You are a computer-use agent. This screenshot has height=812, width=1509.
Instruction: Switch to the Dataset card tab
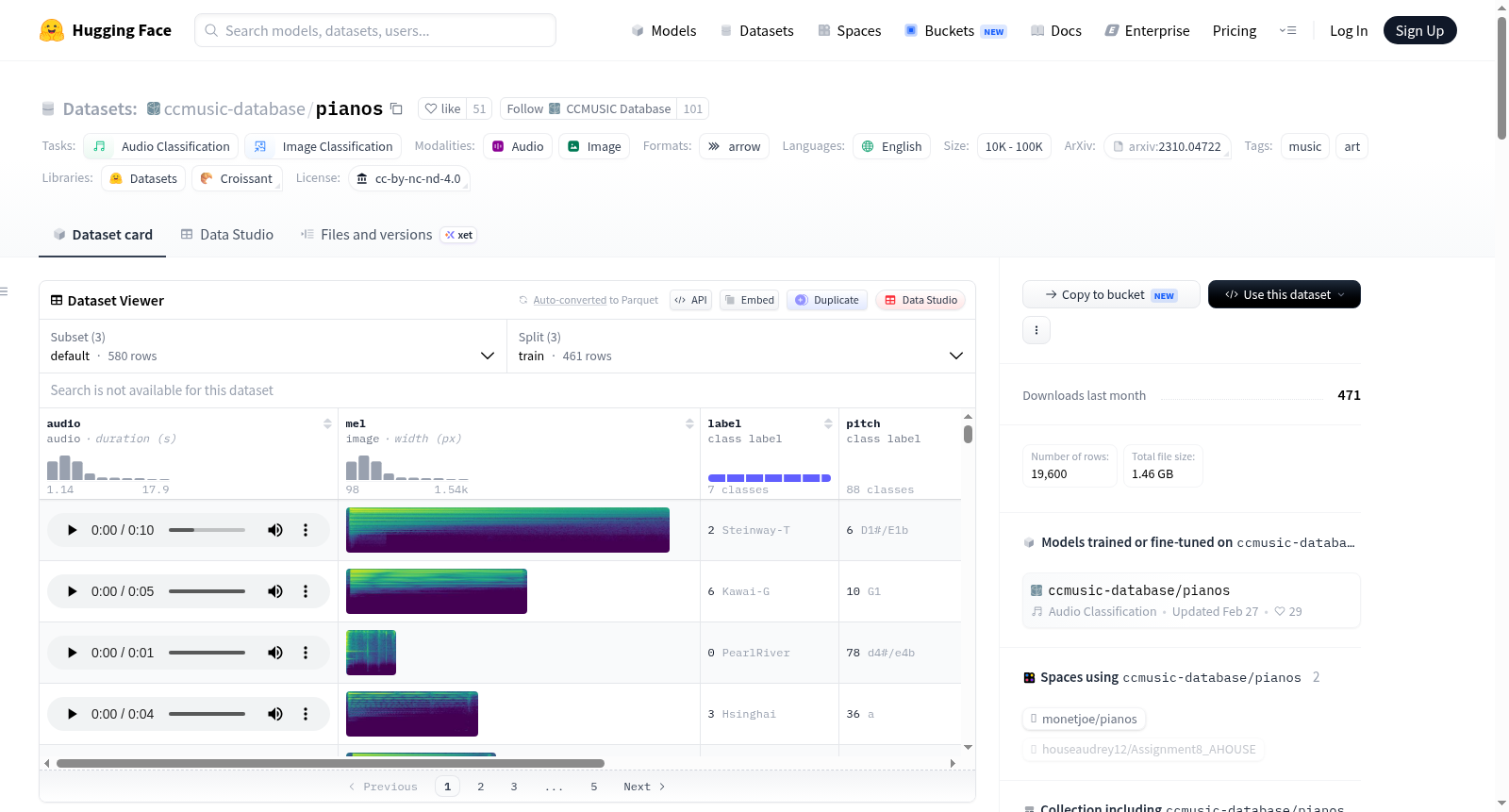click(103, 235)
